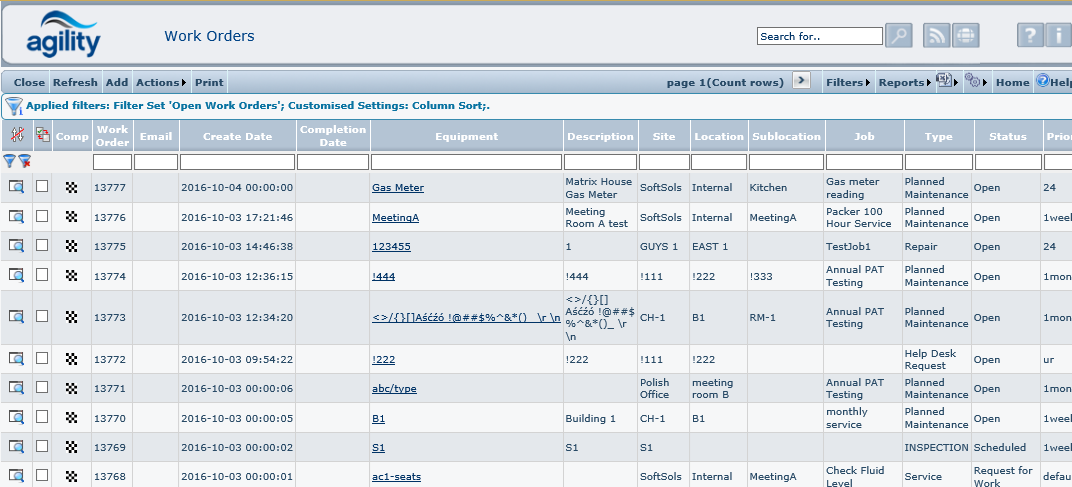
Task: Click Refresh in the toolbar
Action: click(75, 82)
